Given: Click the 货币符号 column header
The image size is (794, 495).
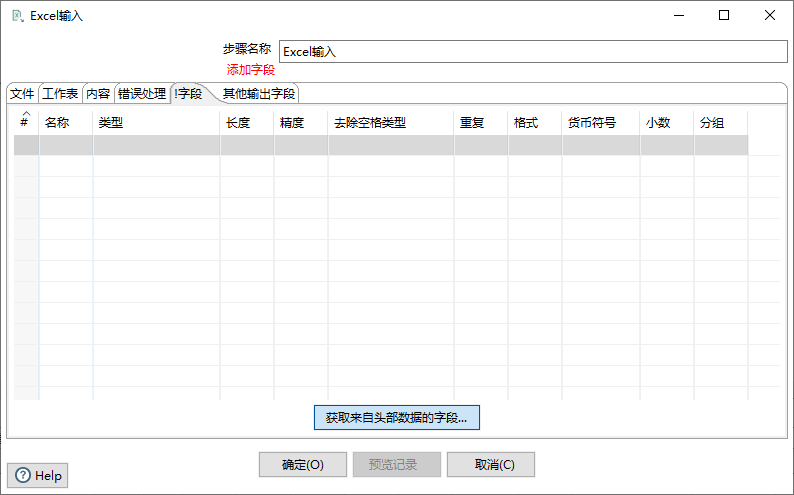Looking at the screenshot, I should click(601, 122).
